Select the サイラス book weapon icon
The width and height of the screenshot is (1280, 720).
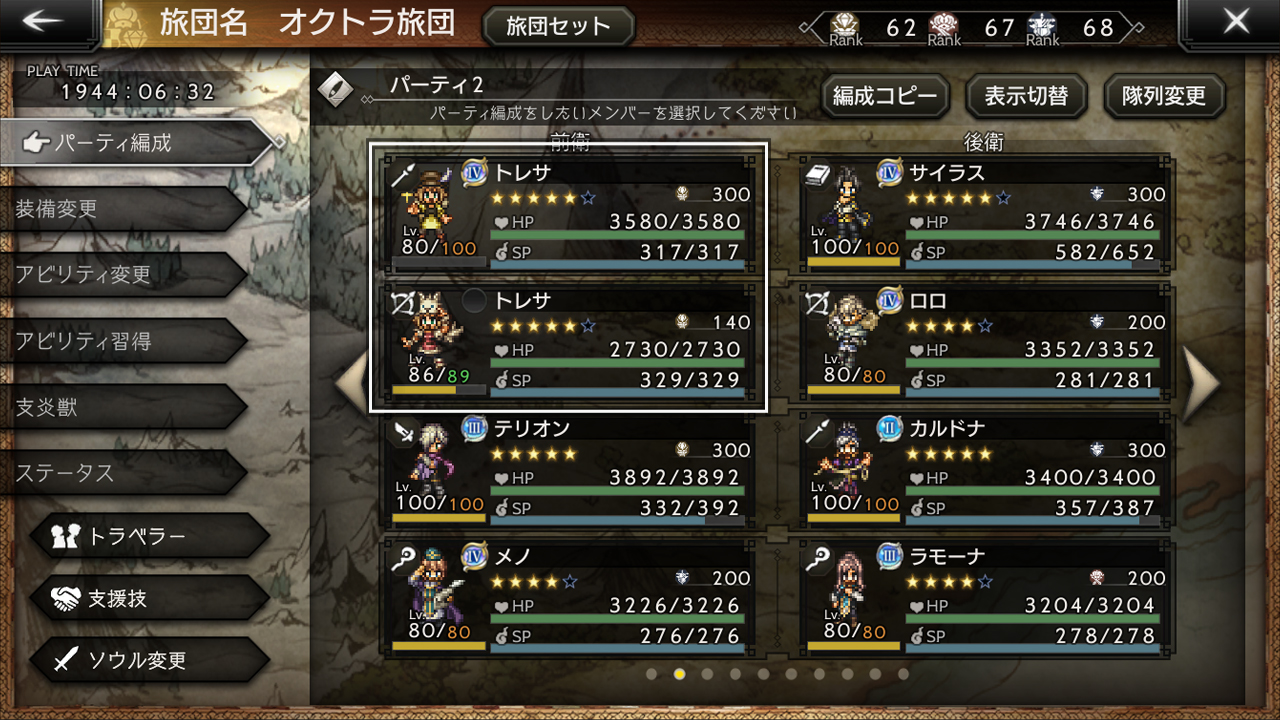point(817,174)
